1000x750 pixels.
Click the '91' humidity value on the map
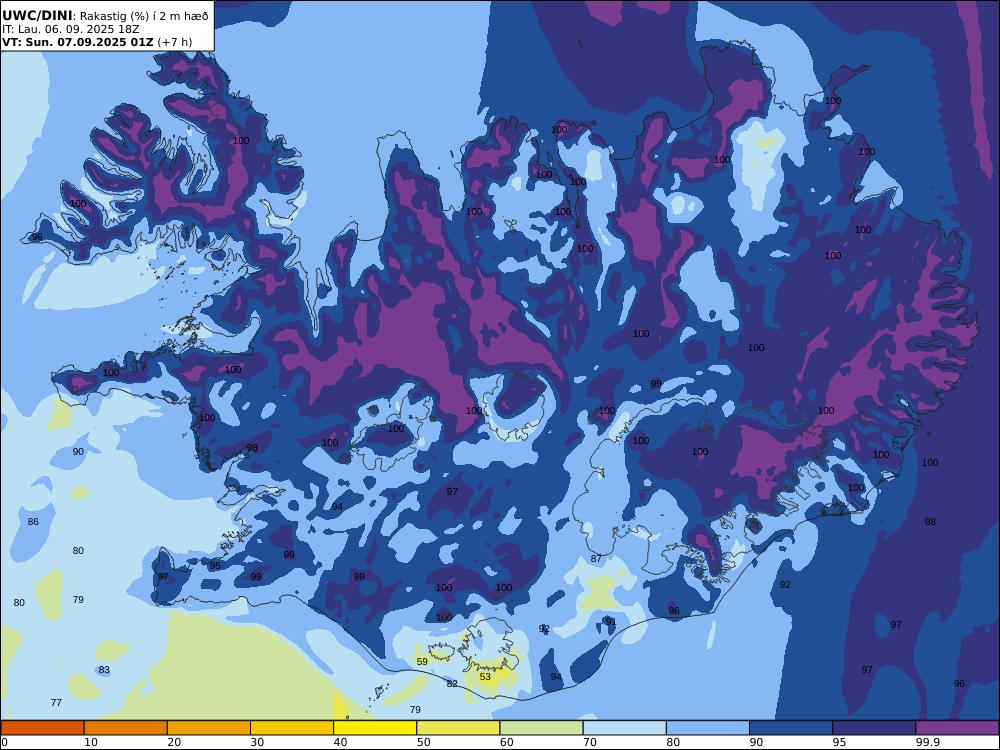click(611, 621)
